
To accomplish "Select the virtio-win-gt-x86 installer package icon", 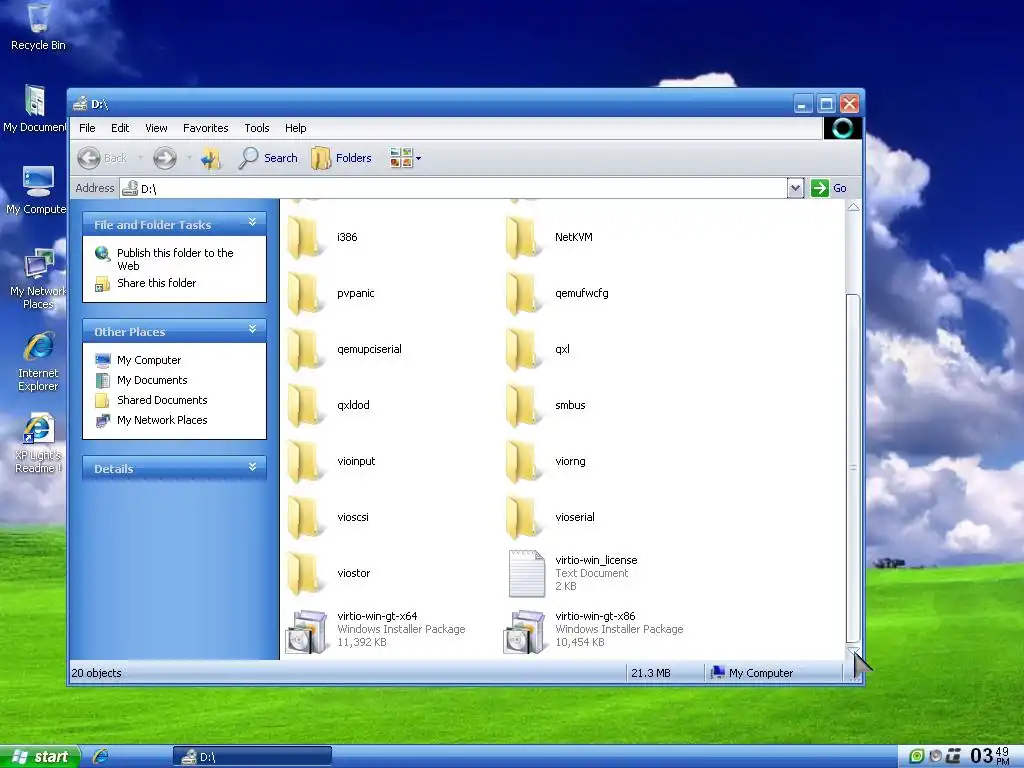I will 524,631.
